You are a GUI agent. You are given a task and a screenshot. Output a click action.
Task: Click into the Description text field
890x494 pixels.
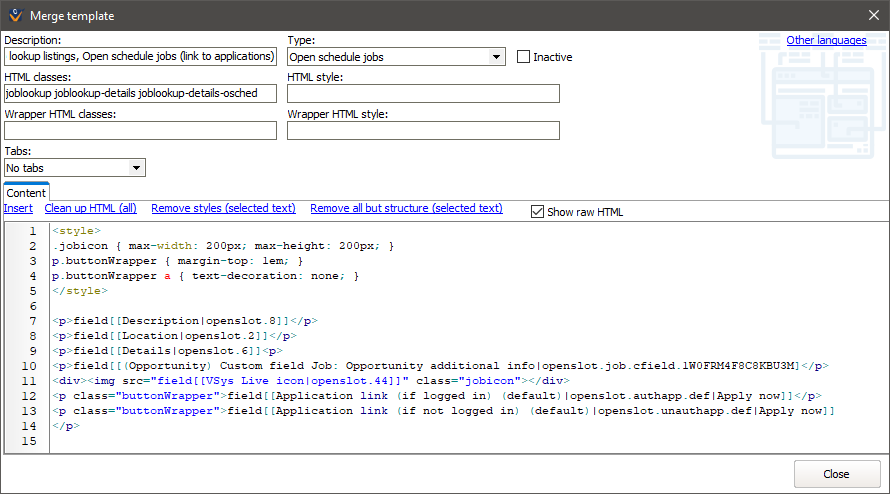tap(140, 57)
